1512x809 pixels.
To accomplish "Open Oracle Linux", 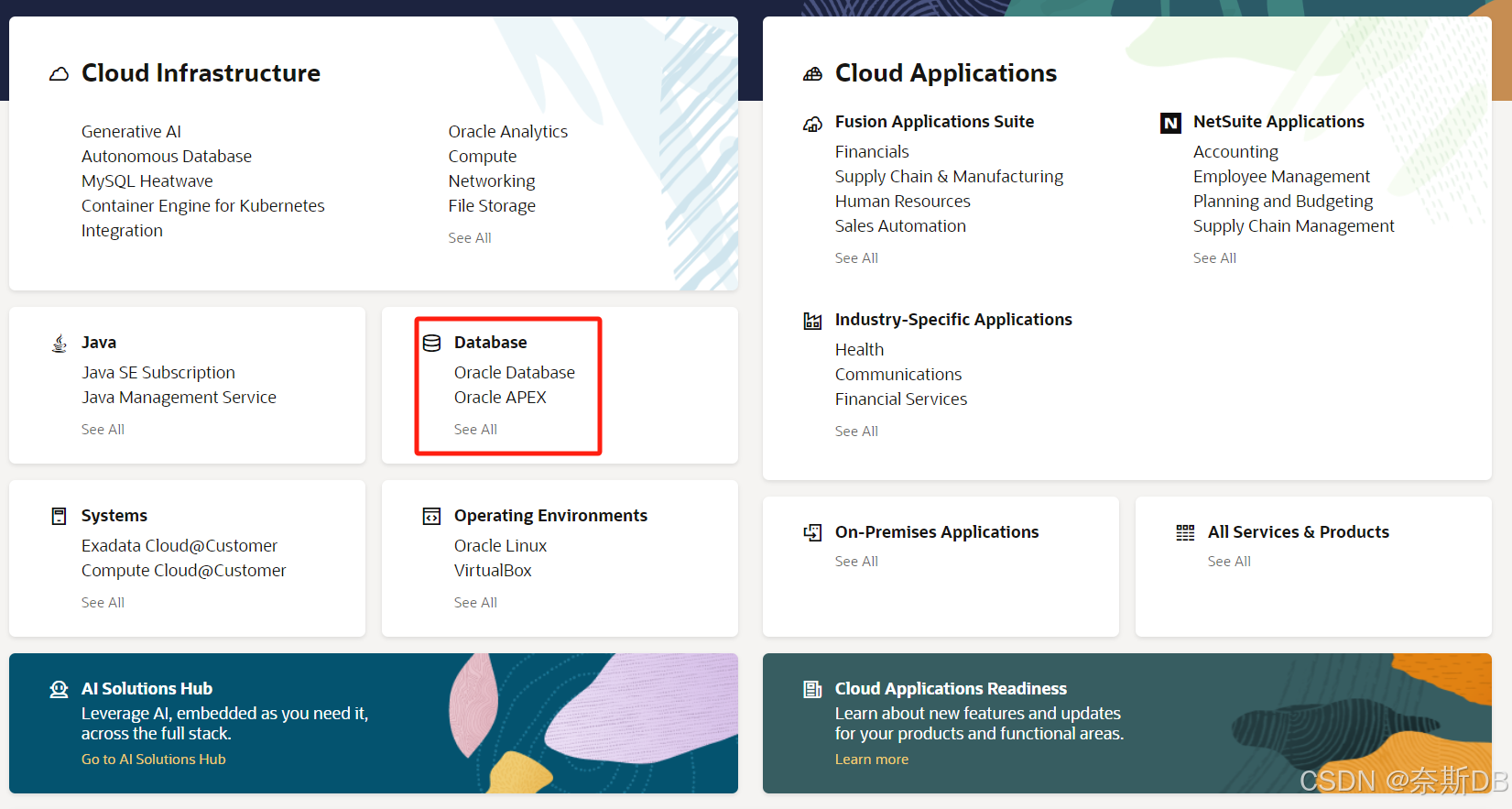I will click(x=500, y=546).
